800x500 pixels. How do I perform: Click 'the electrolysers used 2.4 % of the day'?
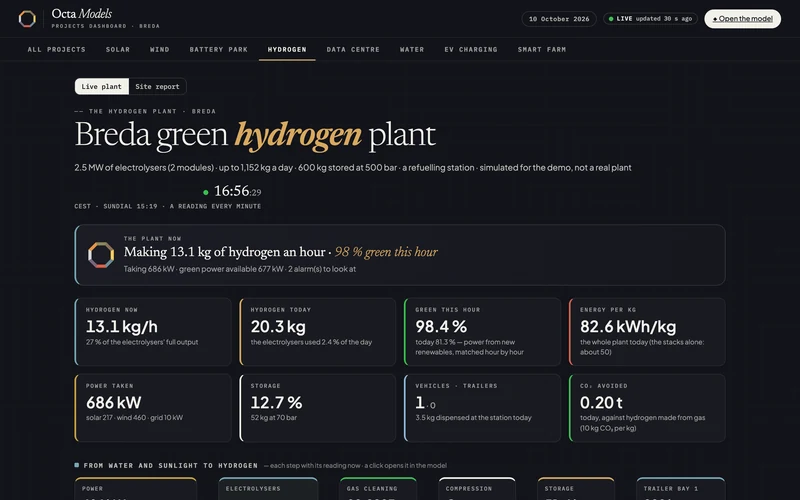click(x=311, y=342)
